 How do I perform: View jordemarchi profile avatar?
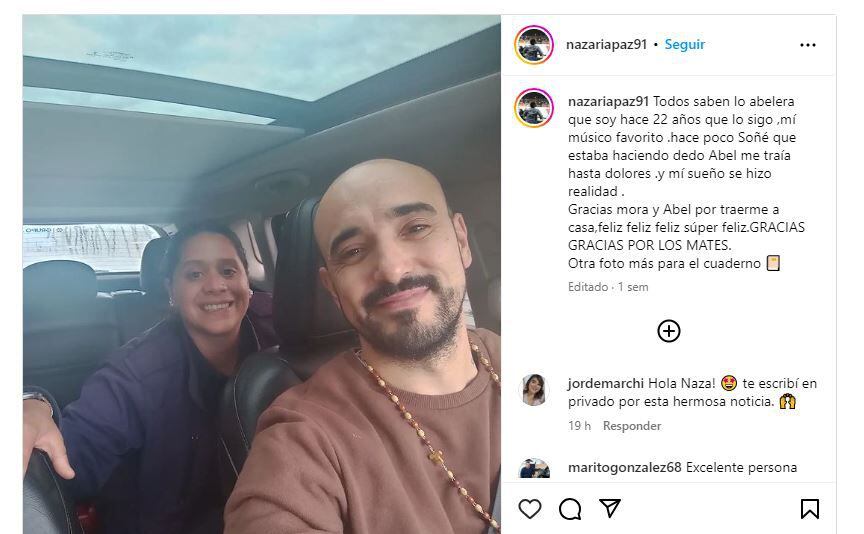(x=534, y=390)
